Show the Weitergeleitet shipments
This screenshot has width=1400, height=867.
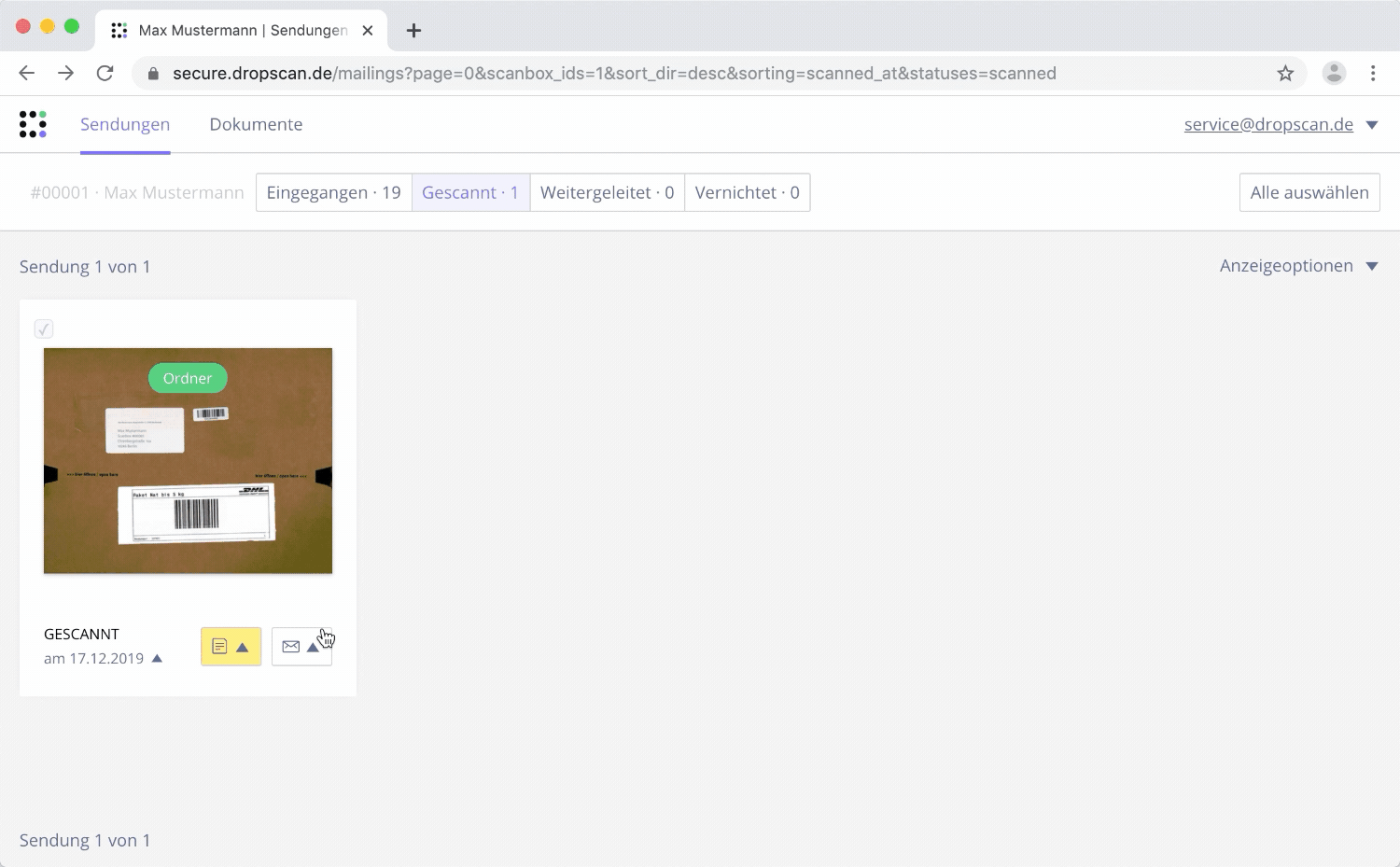[607, 192]
